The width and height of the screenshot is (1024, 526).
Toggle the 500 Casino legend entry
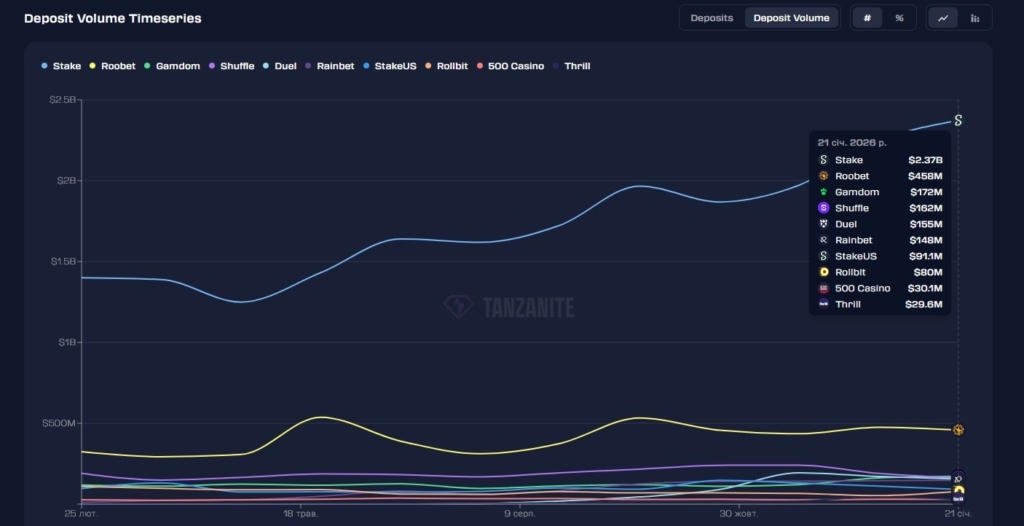coord(510,66)
